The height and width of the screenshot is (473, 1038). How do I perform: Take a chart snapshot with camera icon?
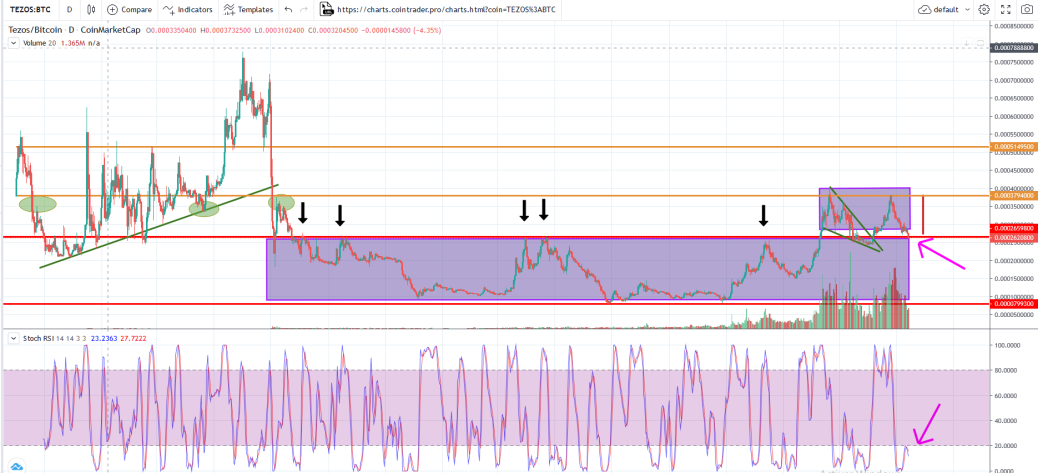[1027, 10]
